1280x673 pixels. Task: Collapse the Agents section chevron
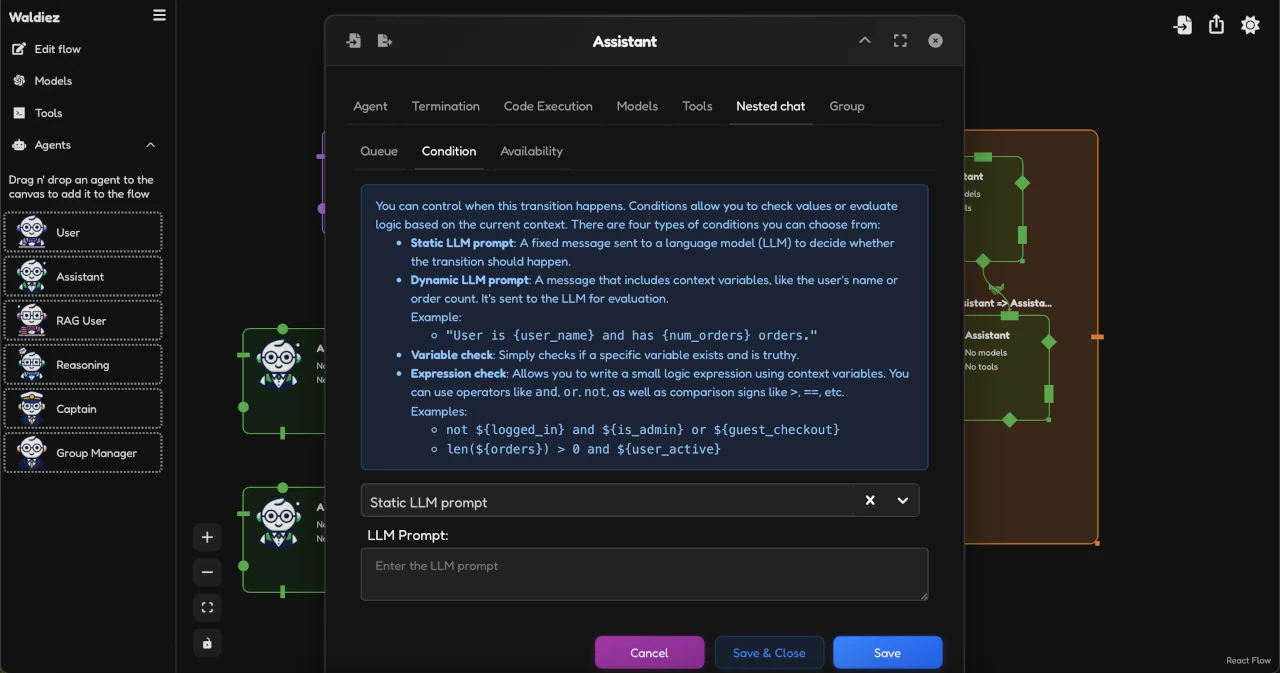[x=151, y=145]
